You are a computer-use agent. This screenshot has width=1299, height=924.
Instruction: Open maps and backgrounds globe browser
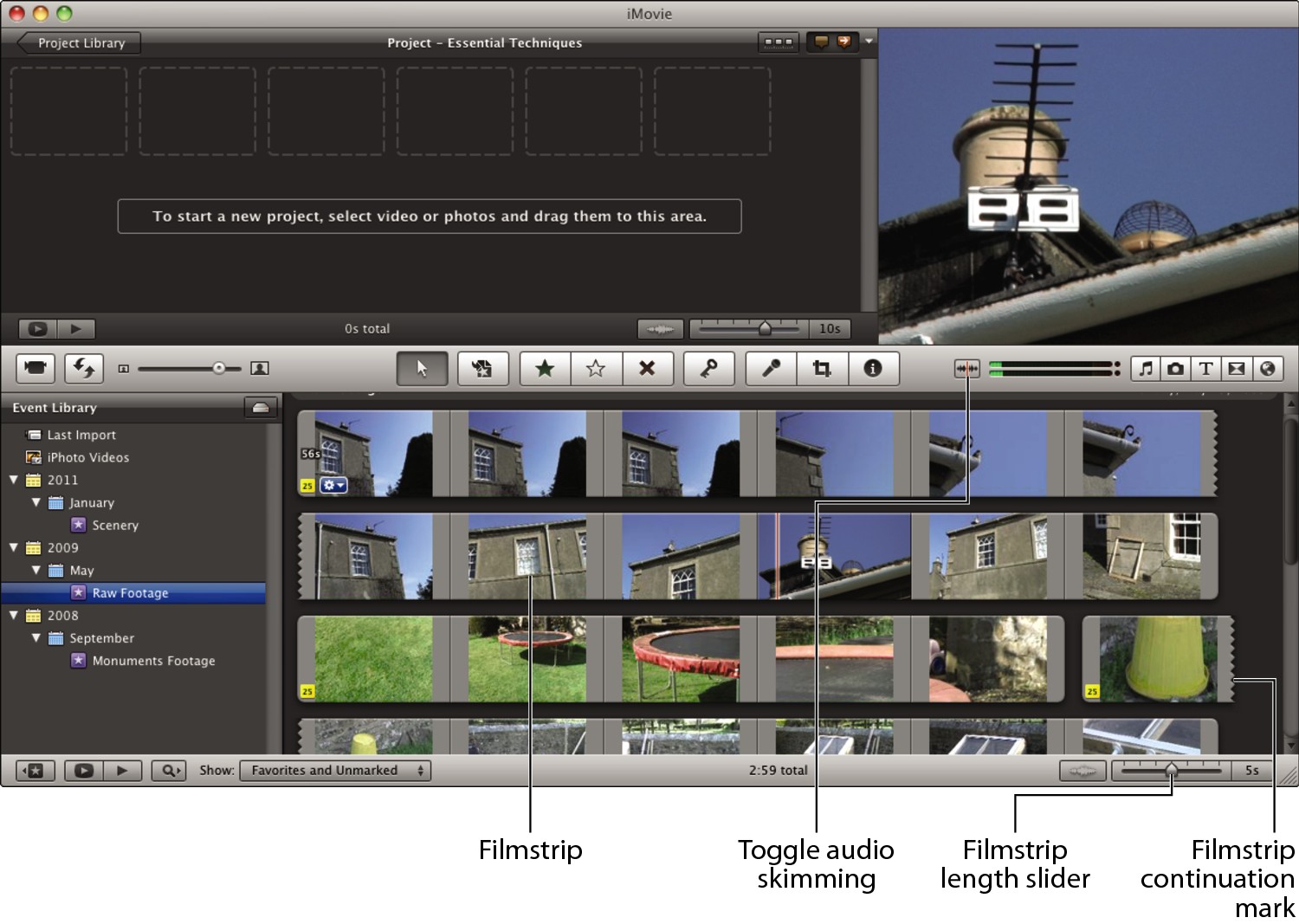(x=1268, y=369)
